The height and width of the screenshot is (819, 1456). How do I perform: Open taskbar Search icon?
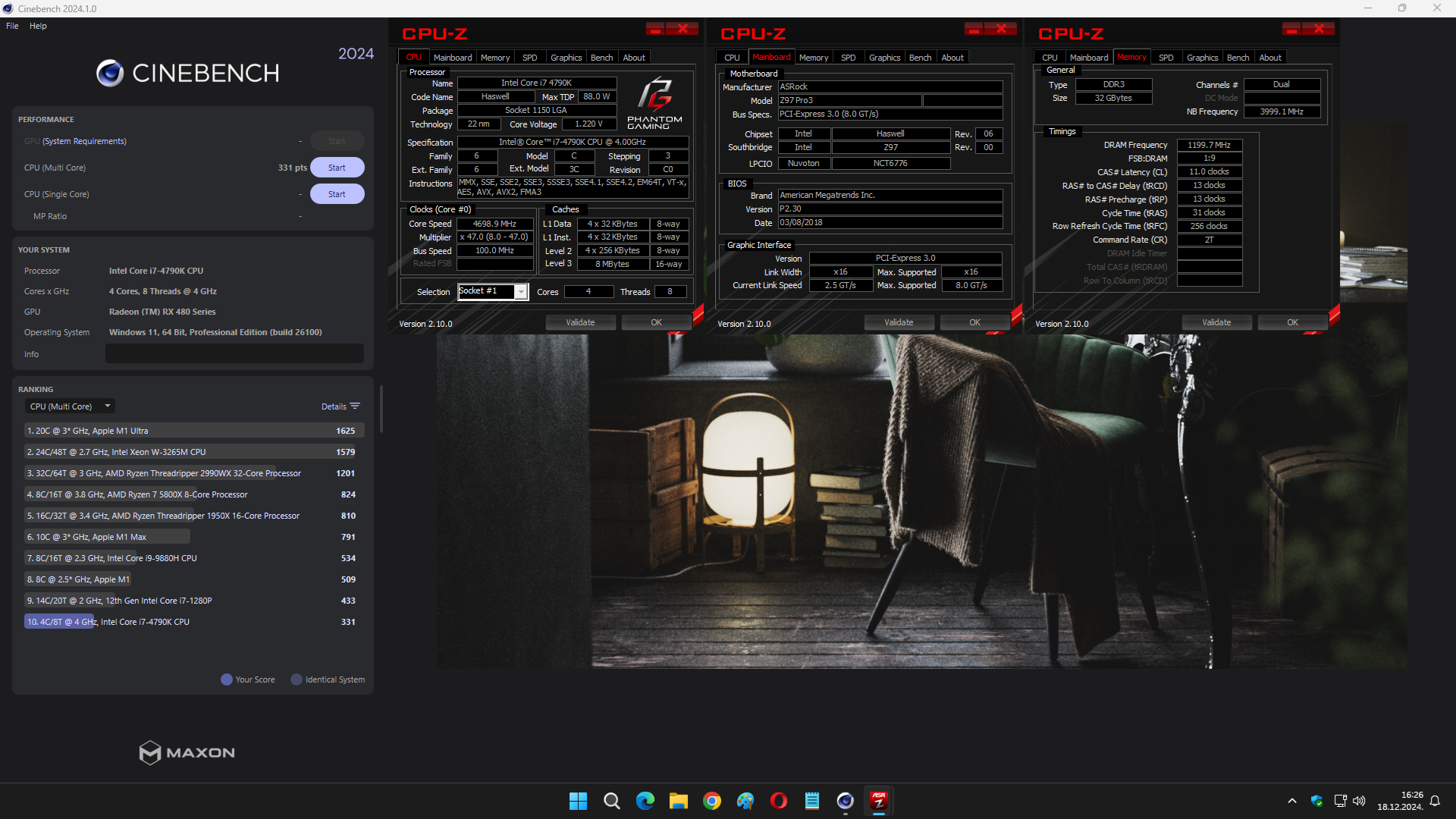(611, 801)
